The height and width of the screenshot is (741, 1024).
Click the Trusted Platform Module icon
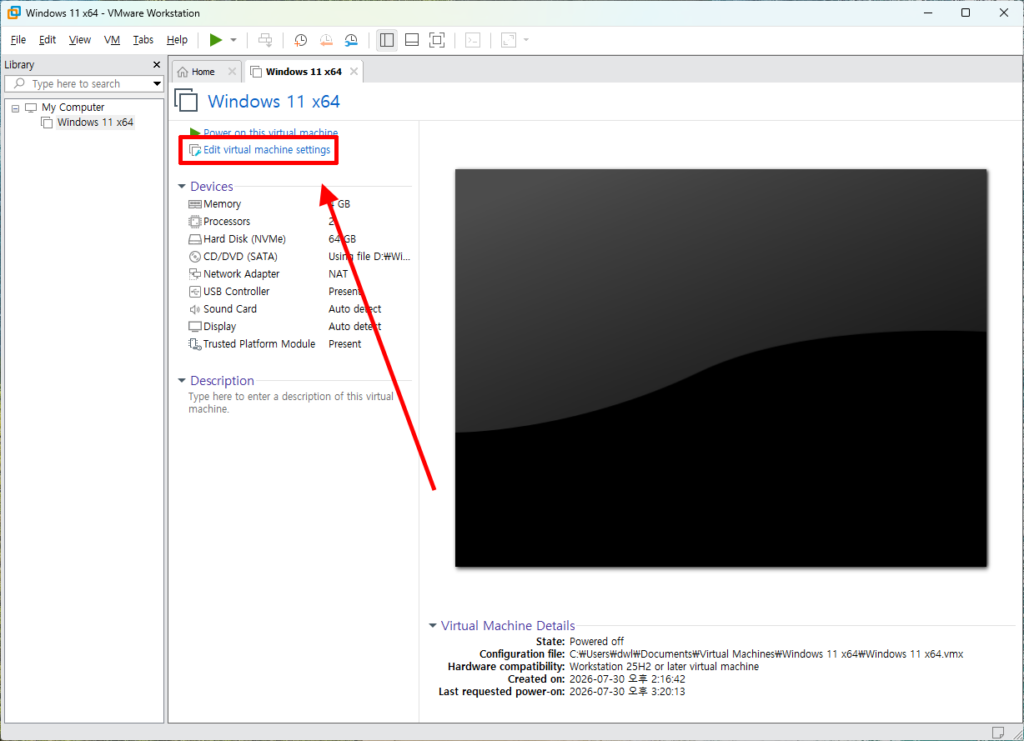coord(195,344)
